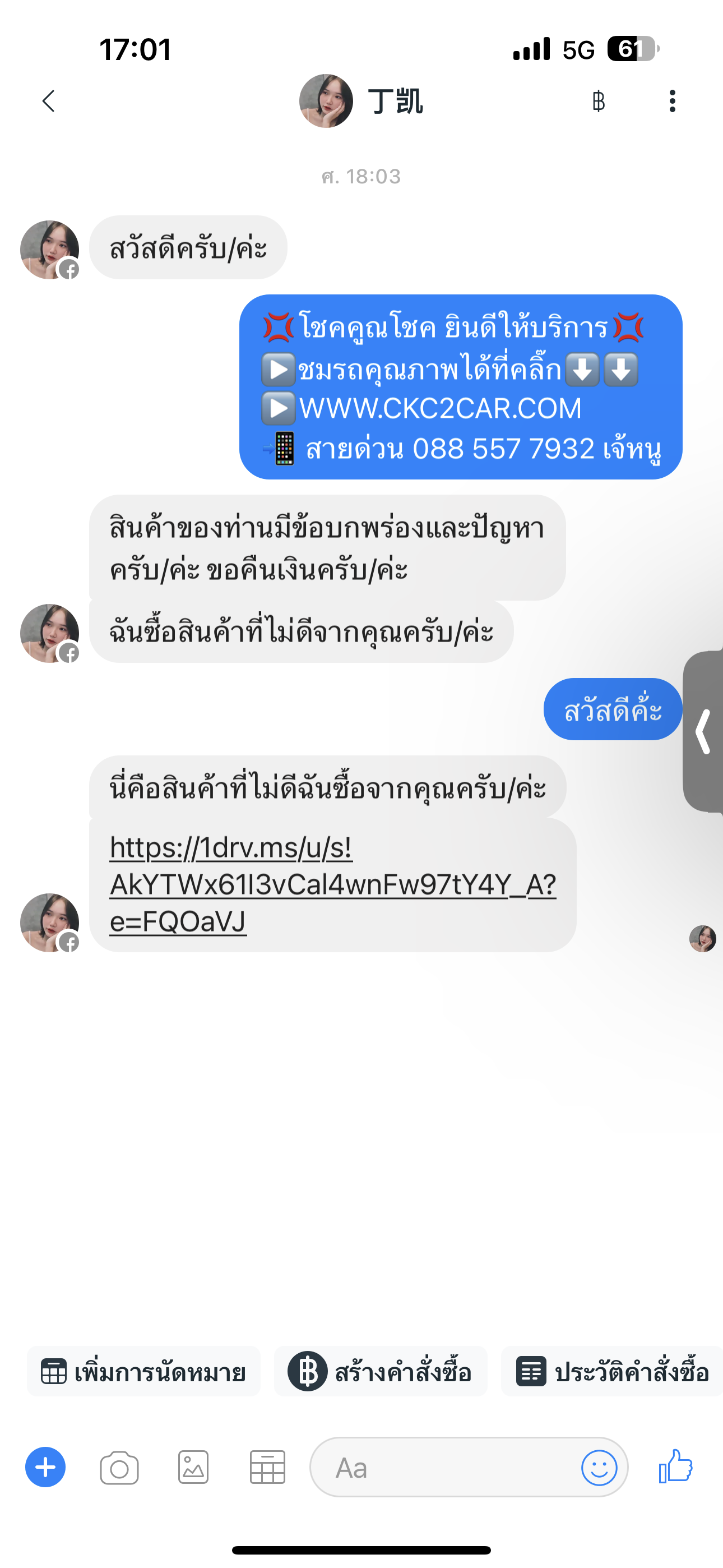Screen dimensions: 723x1568
Task: Tap the small seen-receipt avatar
Action: [x=702, y=939]
